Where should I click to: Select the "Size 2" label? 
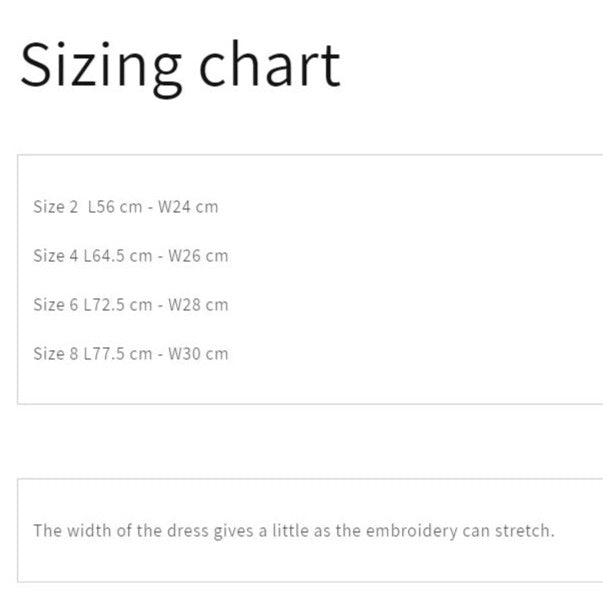pyautogui.click(x=55, y=207)
